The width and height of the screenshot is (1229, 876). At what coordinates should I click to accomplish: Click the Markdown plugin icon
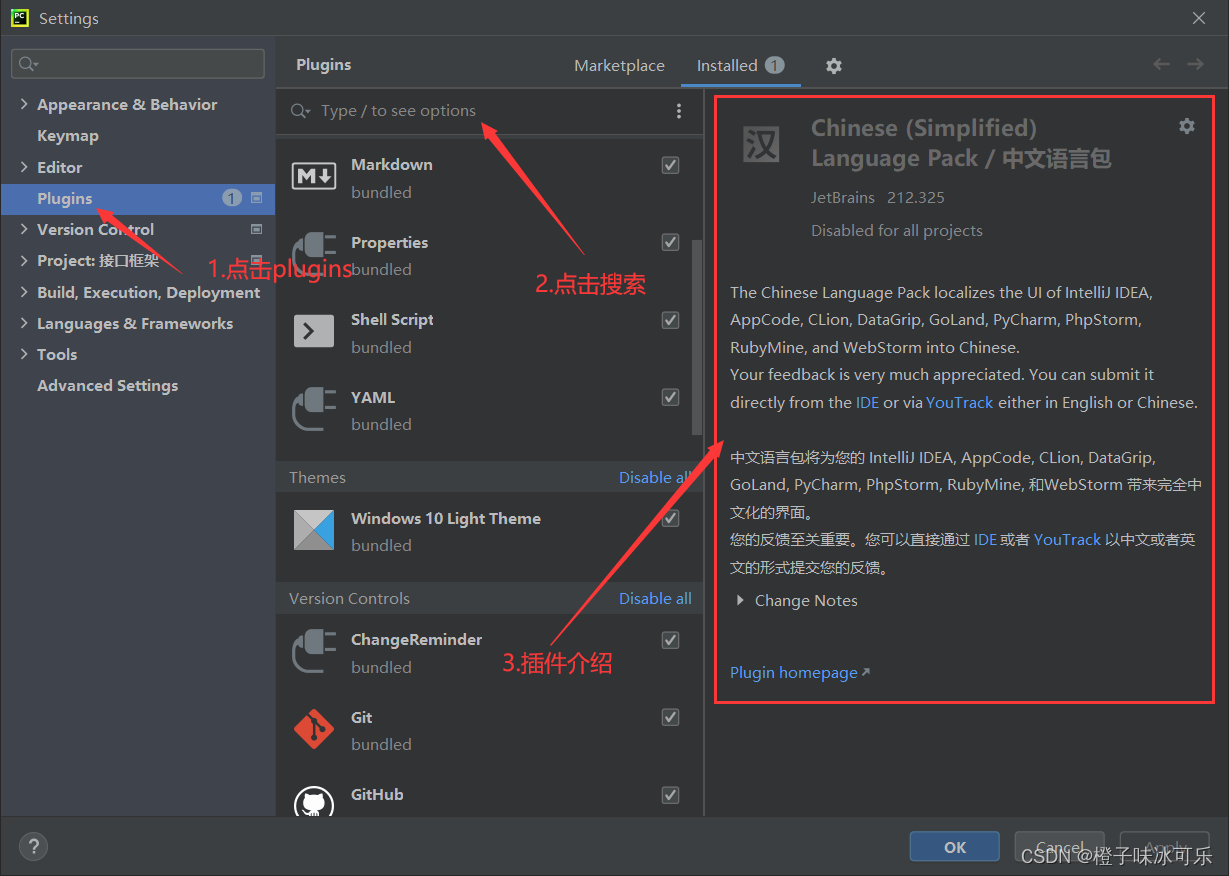314,177
